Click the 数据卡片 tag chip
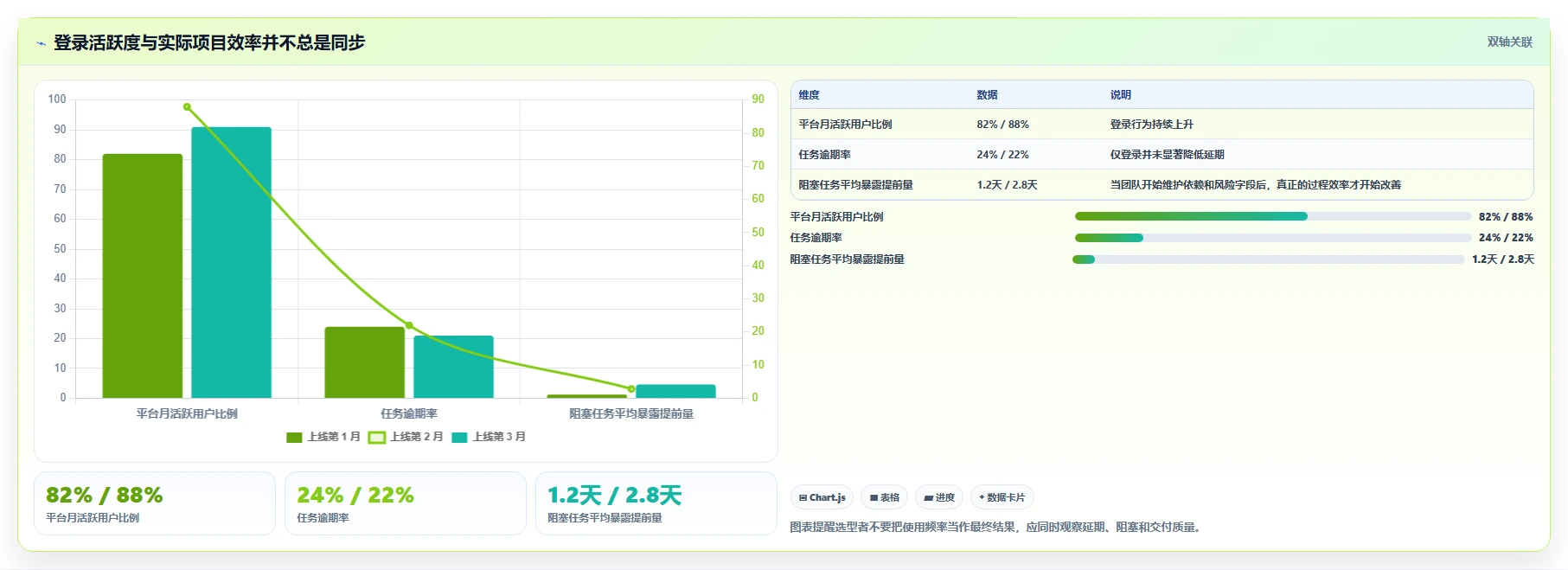1568x570 pixels. click(x=1002, y=497)
